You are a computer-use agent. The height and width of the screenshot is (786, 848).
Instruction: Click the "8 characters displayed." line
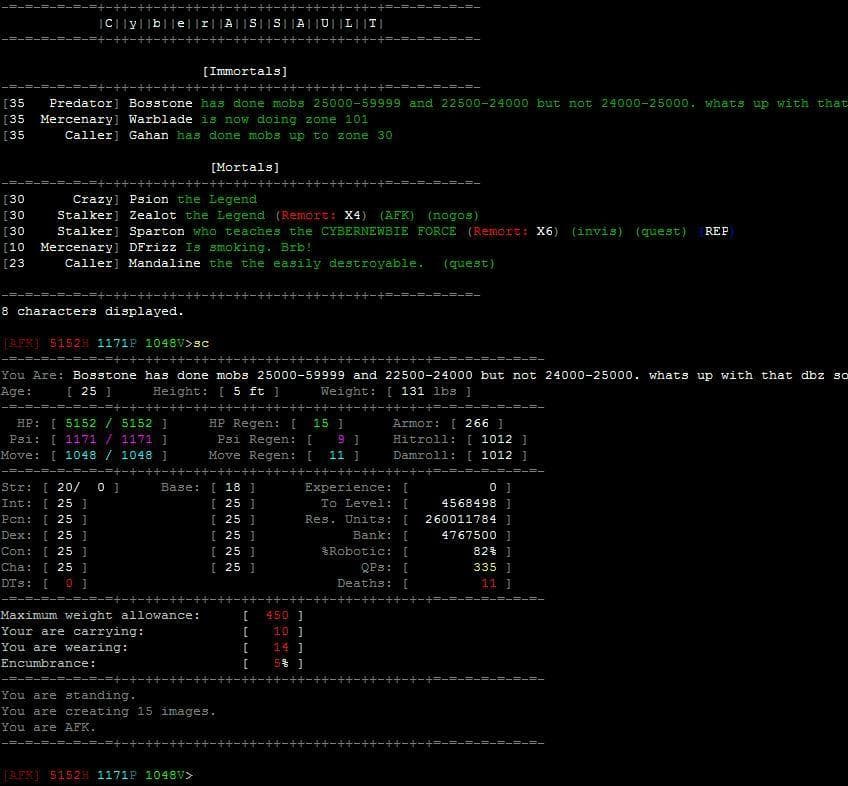(92, 311)
